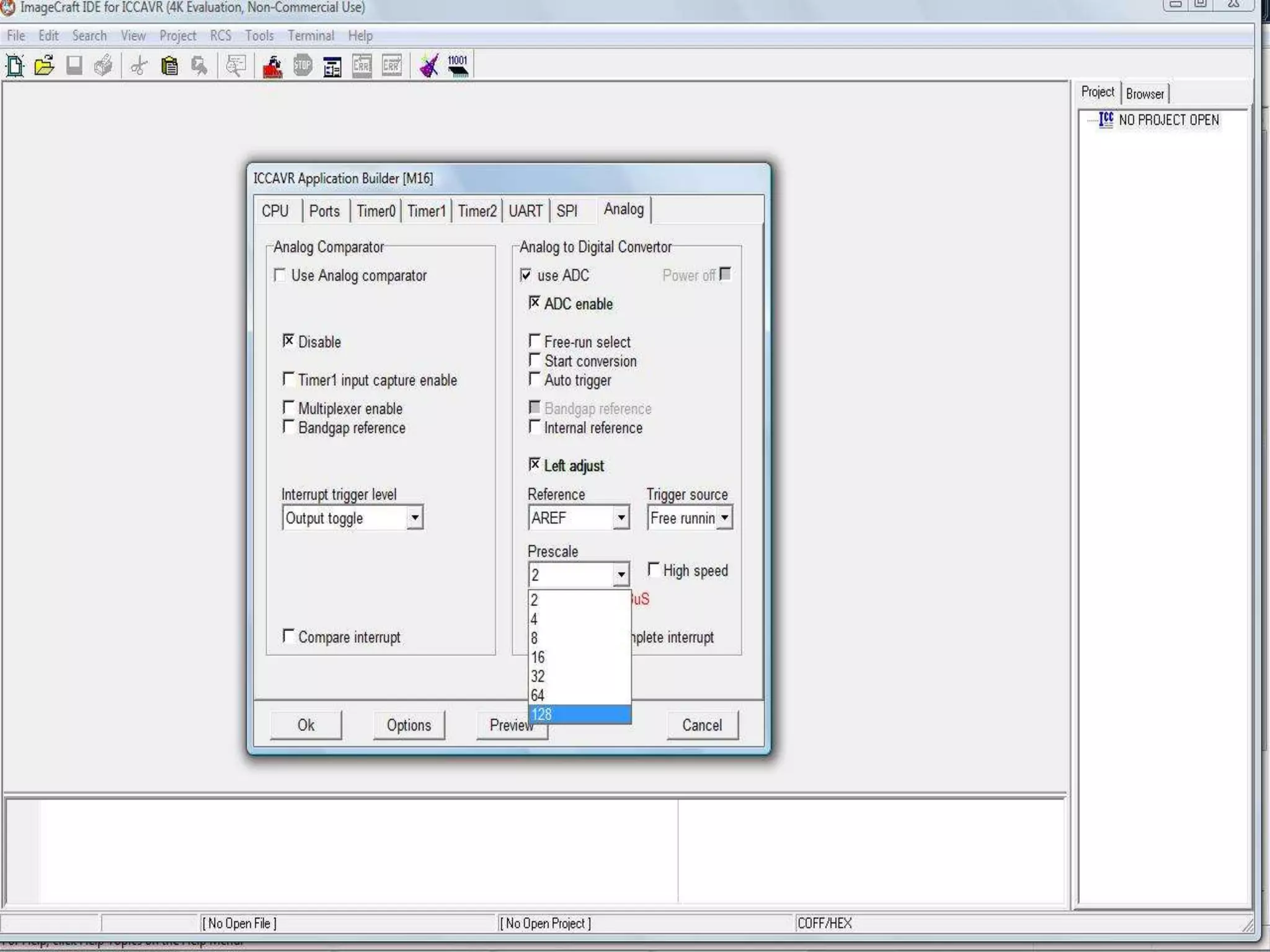Toggle ADC enable checkbox
This screenshot has width=1270, height=952.
tap(535, 303)
